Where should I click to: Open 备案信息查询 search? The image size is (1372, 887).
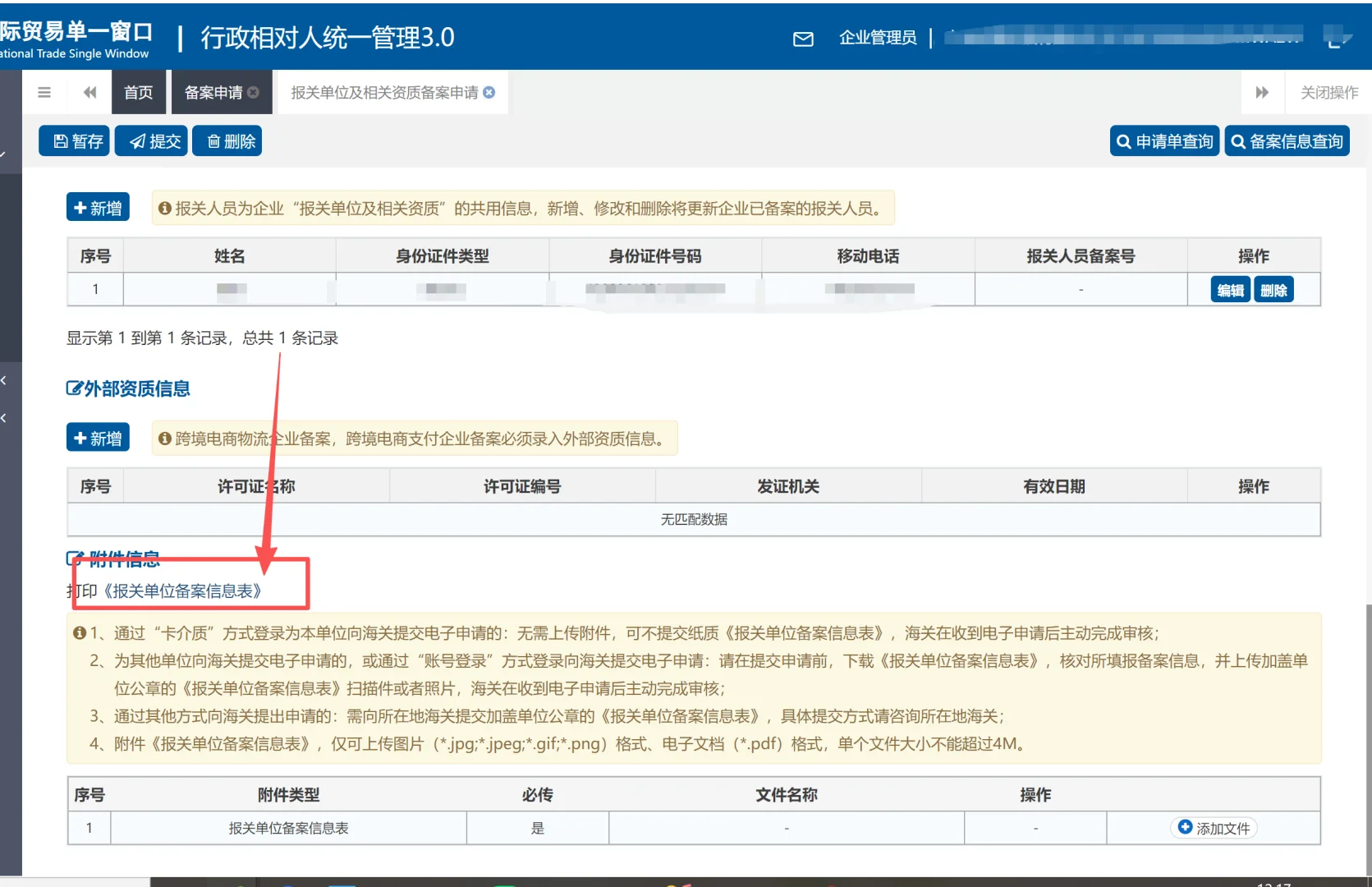(x=1286, y=140)
